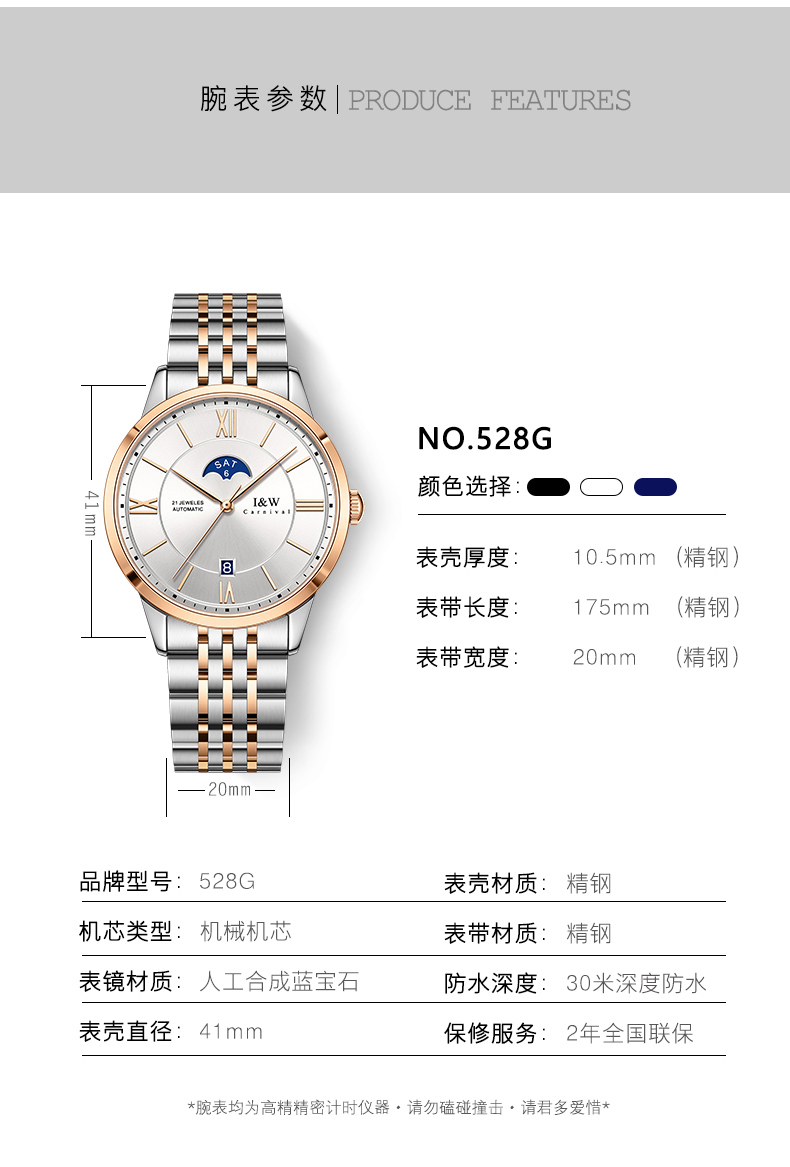
Task: Click the date window showing 8
Action: [227, 568]
